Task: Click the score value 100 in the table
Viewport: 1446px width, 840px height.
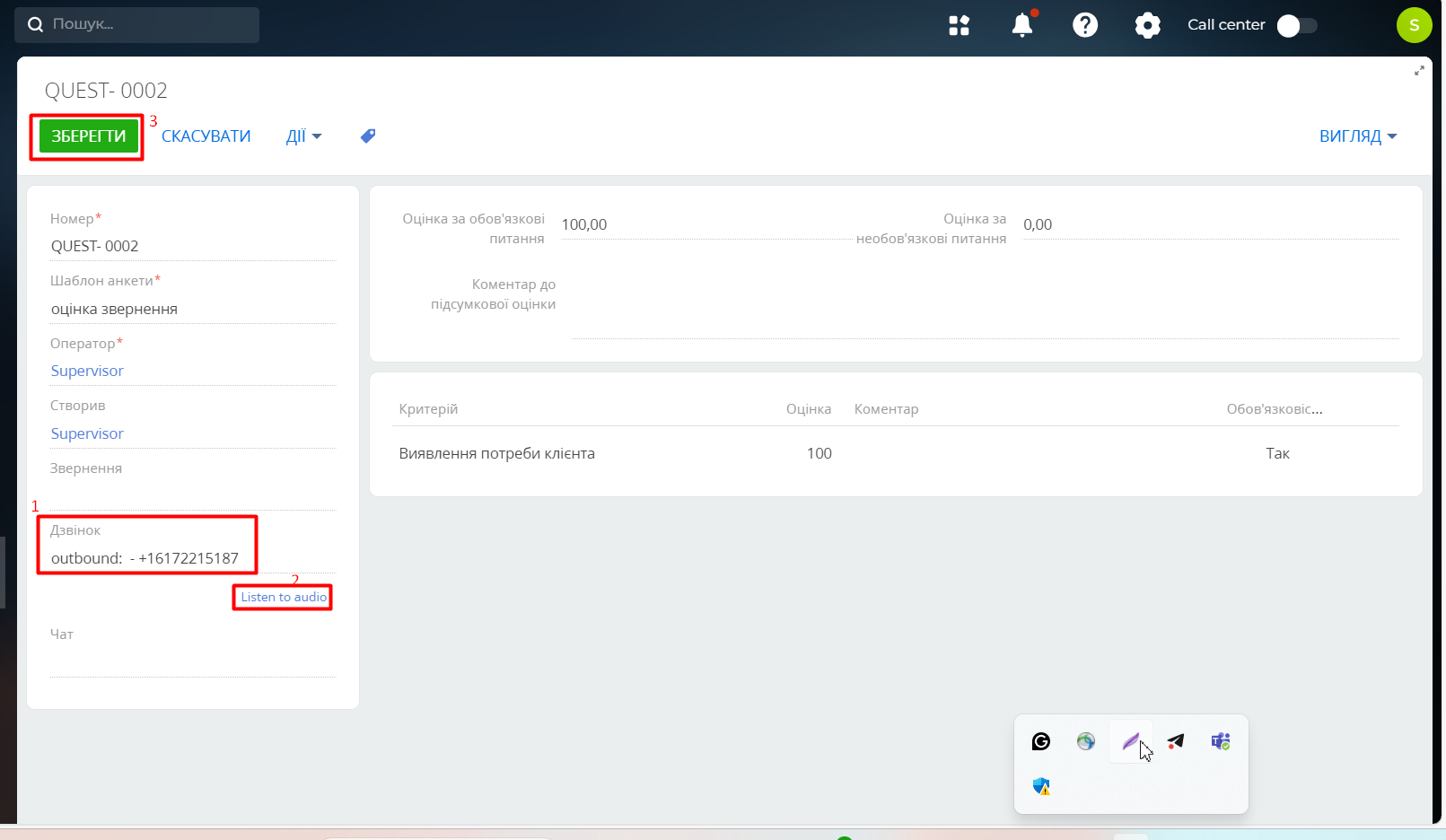Action: pyautogui.click(x=819, y=453)
